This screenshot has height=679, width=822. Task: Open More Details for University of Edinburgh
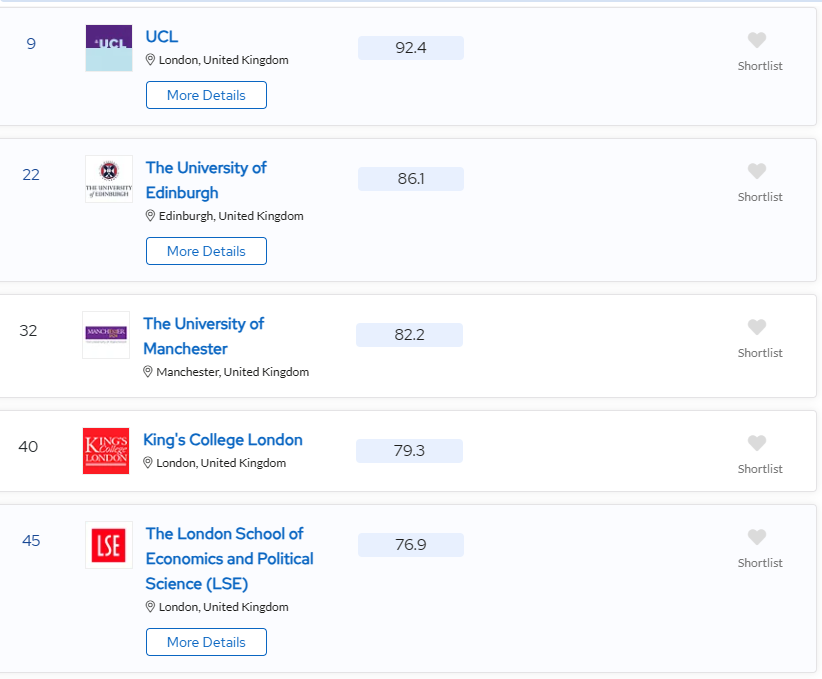[206, 251]
